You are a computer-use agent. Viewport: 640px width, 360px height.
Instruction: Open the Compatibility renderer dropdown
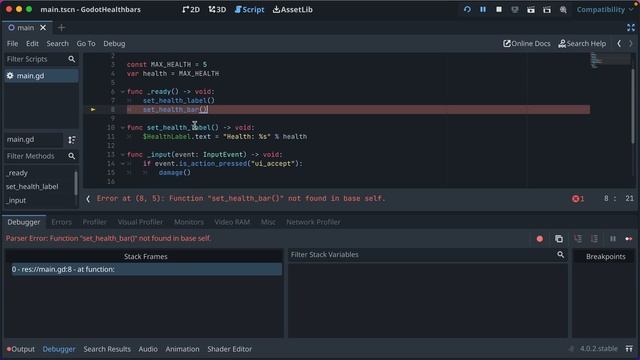pos(604,9)
